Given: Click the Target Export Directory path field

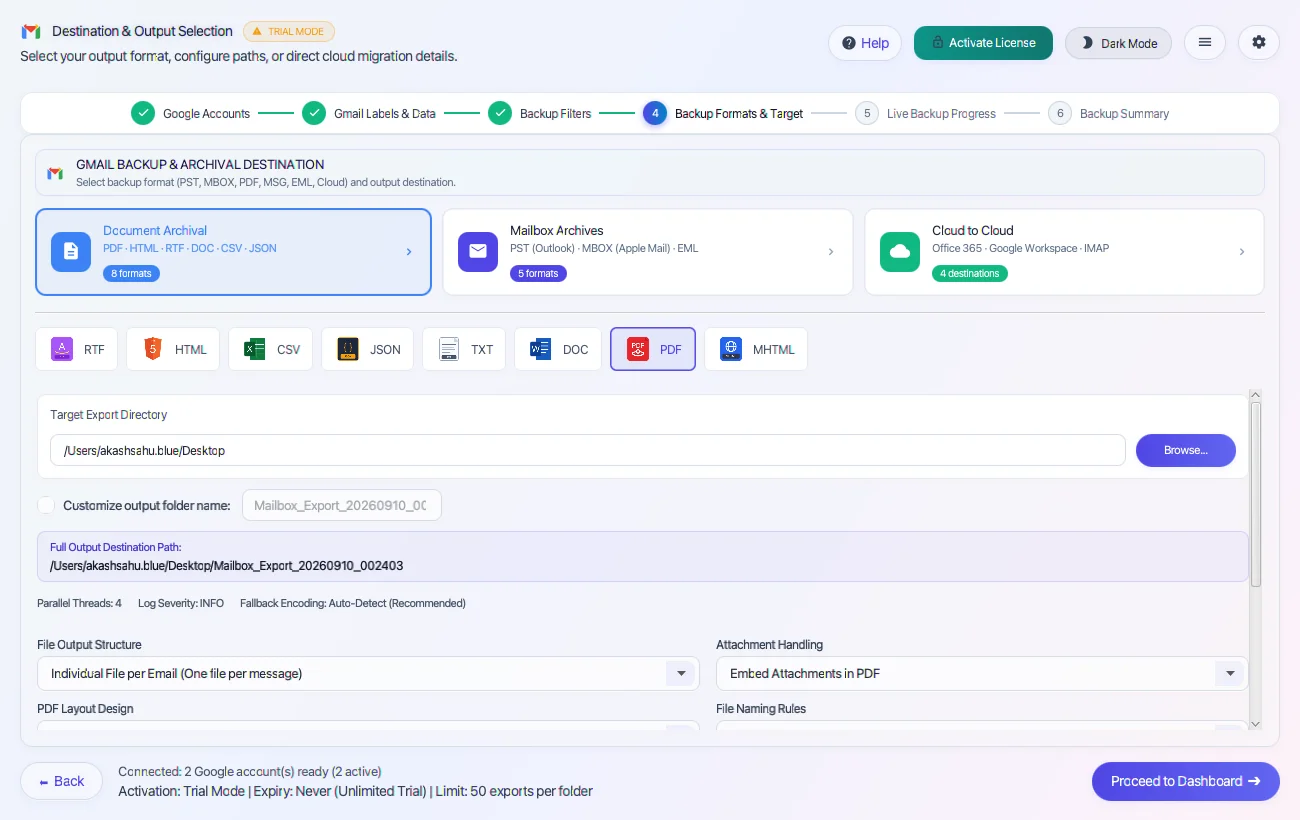Looking at the screenshot, I should (588, 450).
